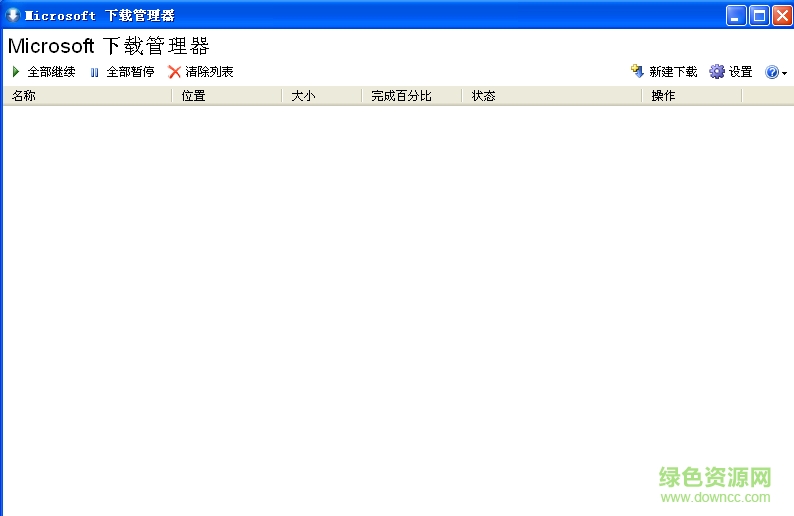Click the 设置 label
The image size is (794, 516).
[x=740, y=72]
